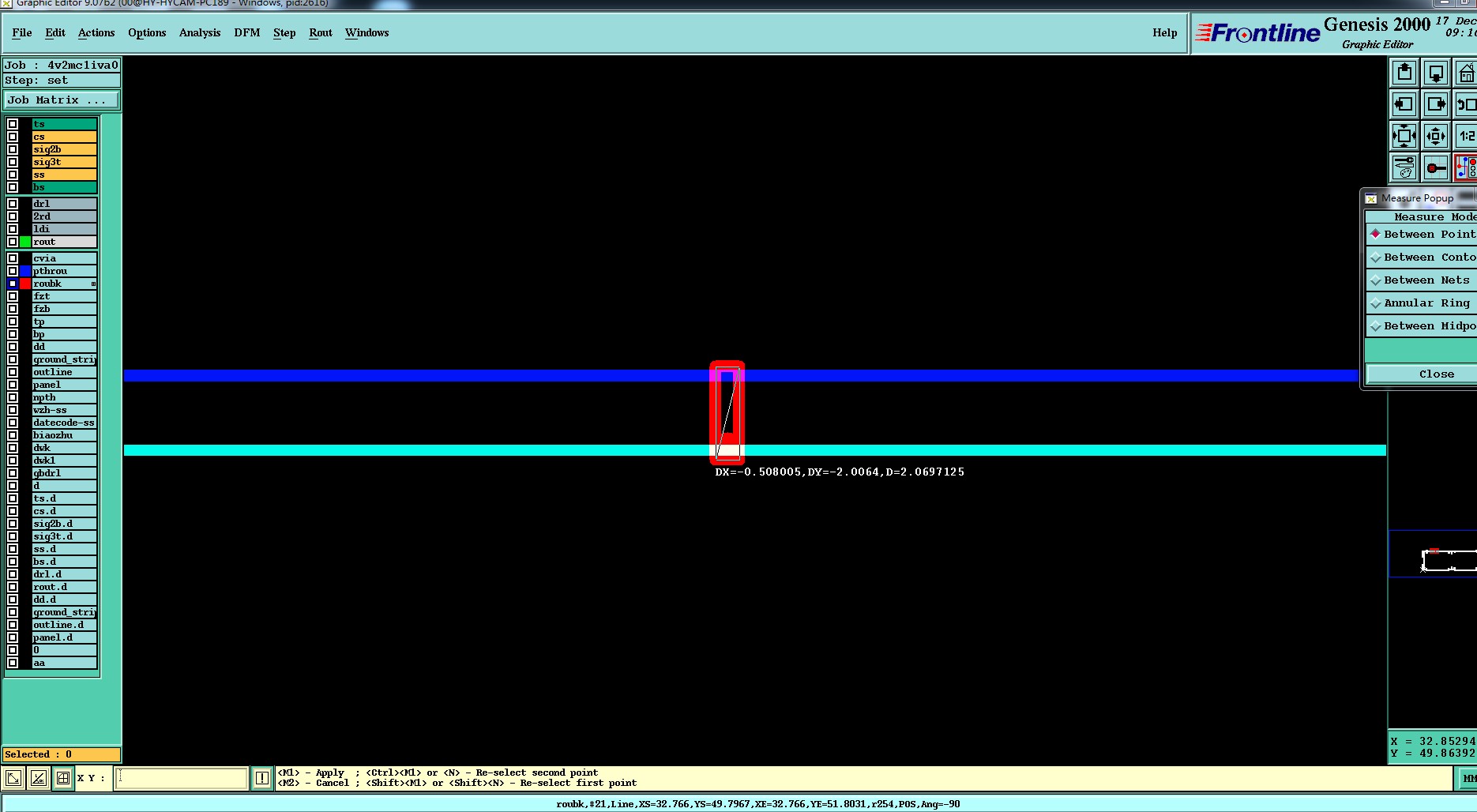Screen dimensions: 1477x812
Task: Toggle the outline layer checkbox
Action: point(13,372)
